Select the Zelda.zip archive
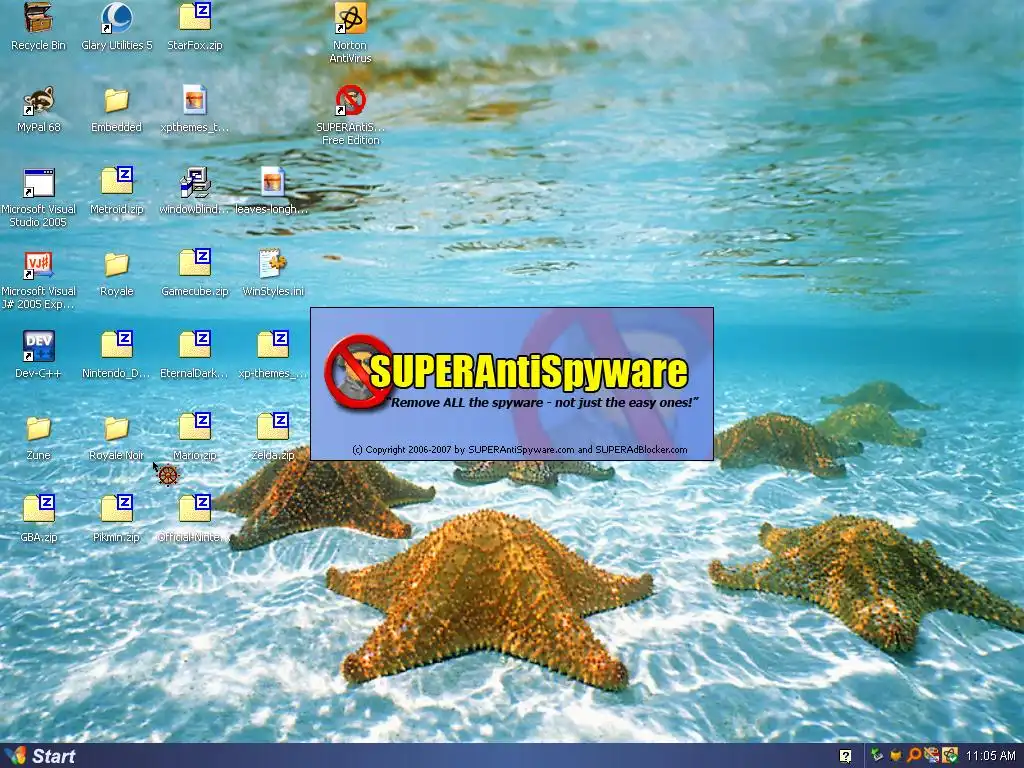Screen dimensions: 1024x768 (273, 438)
